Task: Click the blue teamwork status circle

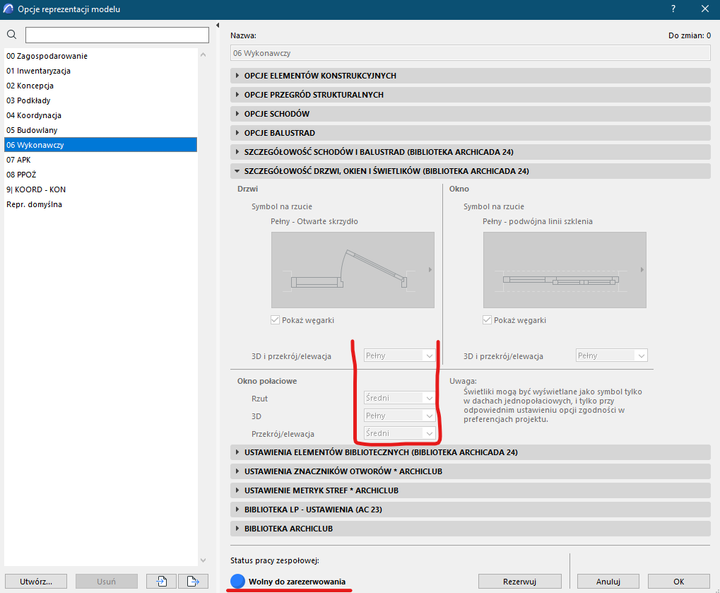Action: (x=237, y=581)
